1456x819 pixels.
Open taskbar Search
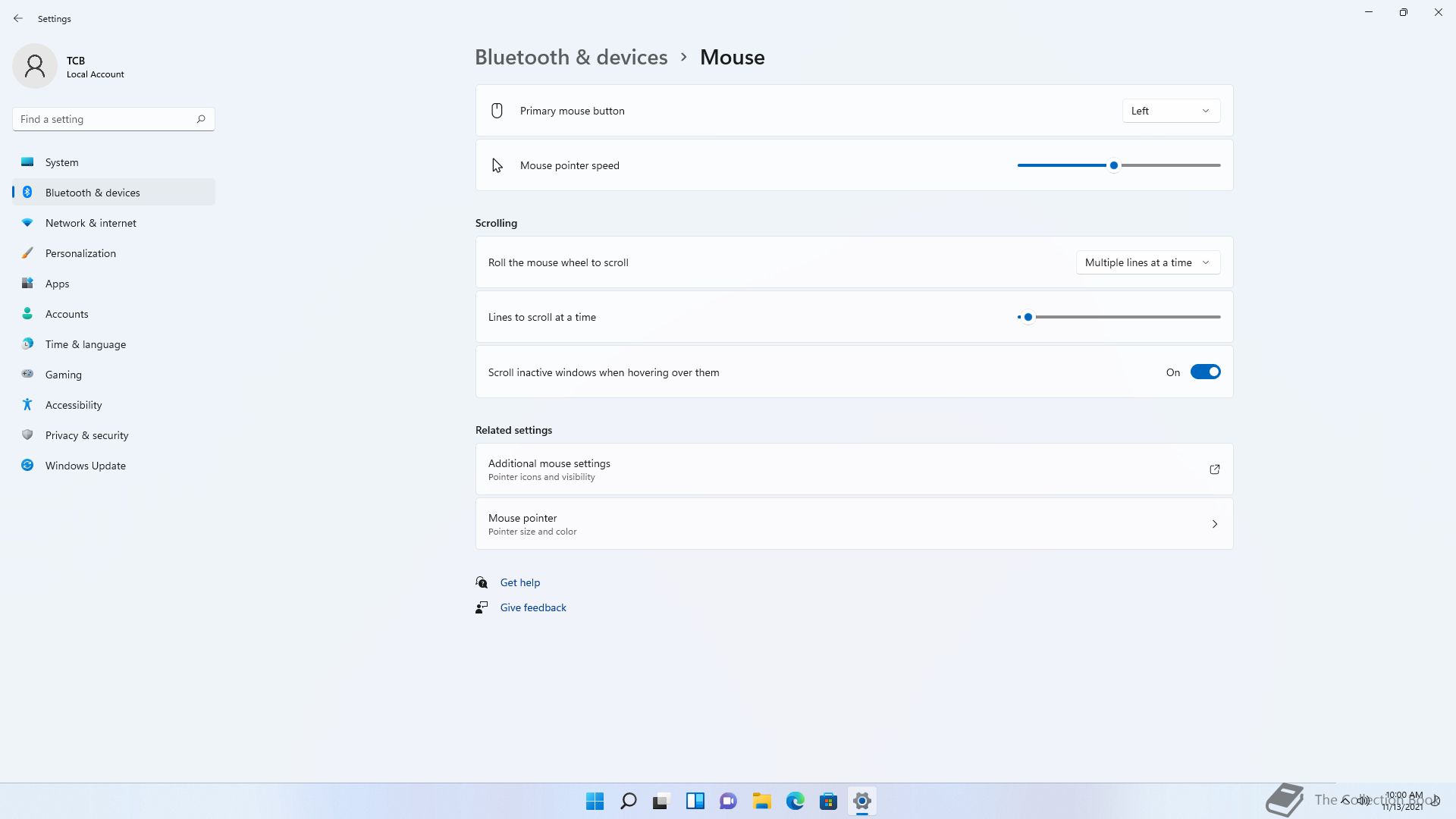pos(629,801)
